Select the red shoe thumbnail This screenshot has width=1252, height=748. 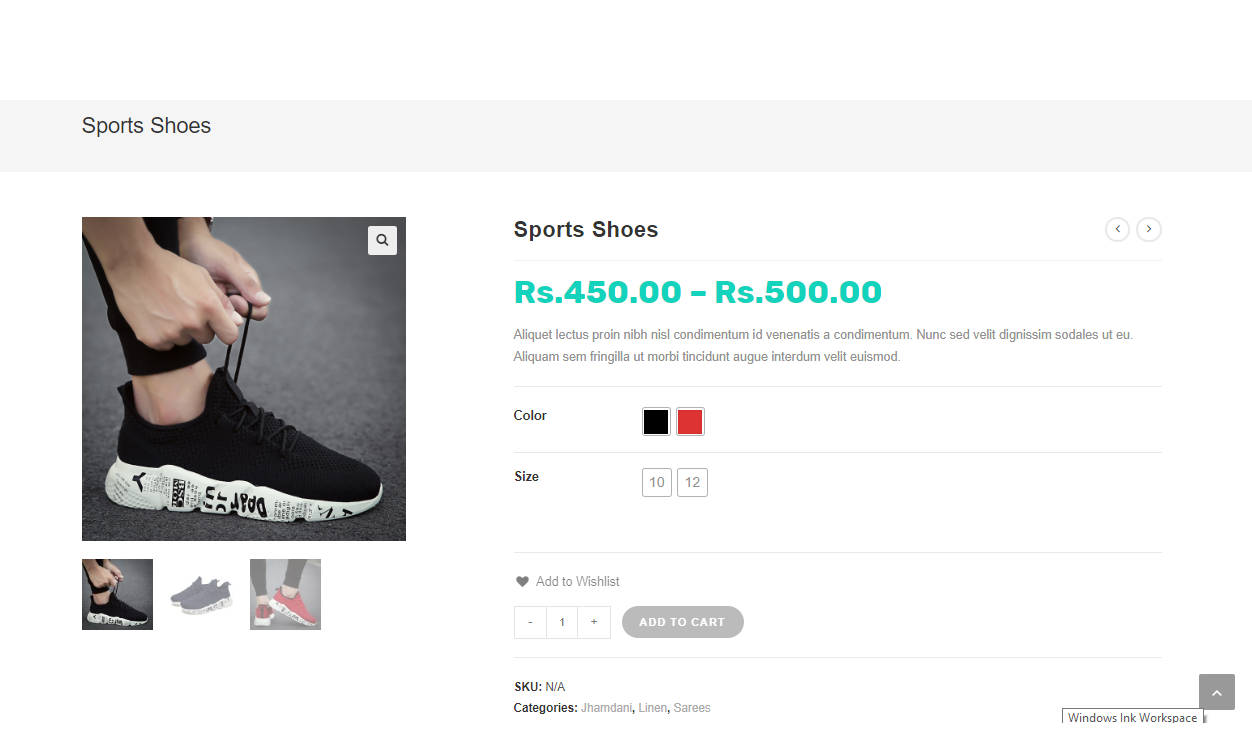[x=285, y=594]
